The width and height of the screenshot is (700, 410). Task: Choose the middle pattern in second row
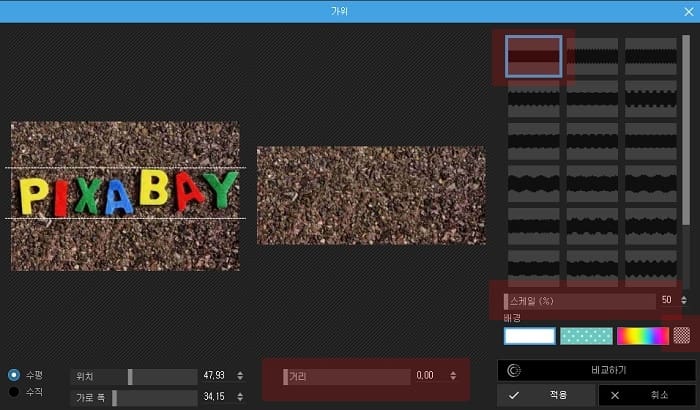pos(592,99)
